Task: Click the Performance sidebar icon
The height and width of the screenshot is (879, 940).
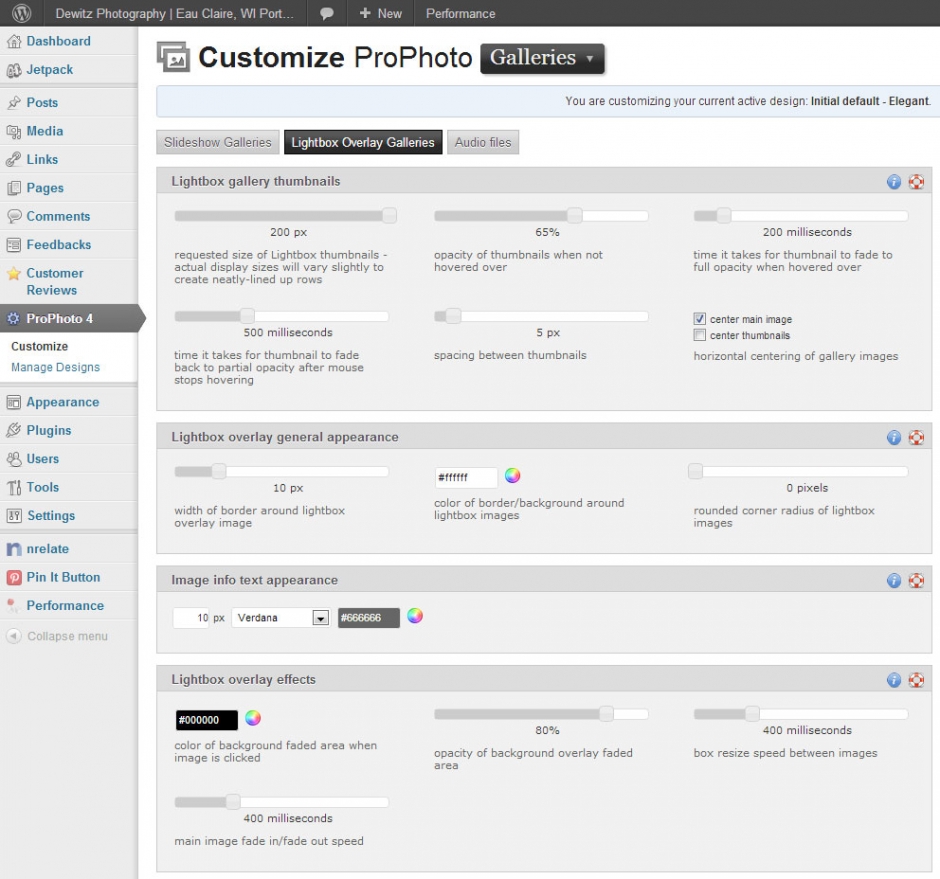Action: click(13, 606)
